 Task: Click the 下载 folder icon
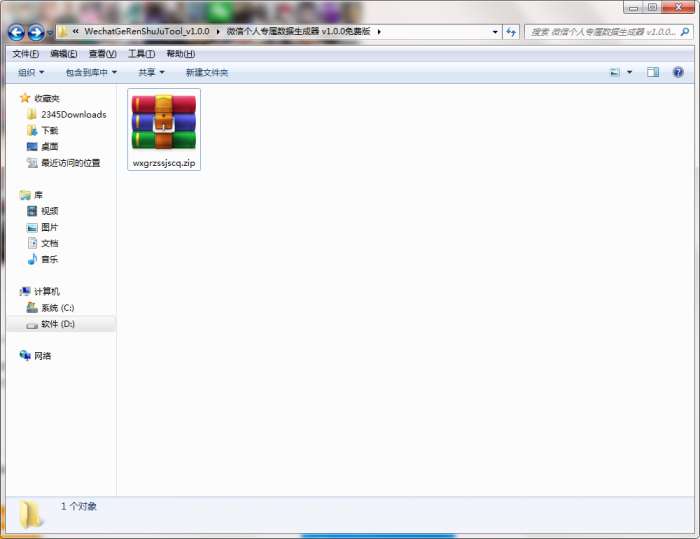point(32,130)
